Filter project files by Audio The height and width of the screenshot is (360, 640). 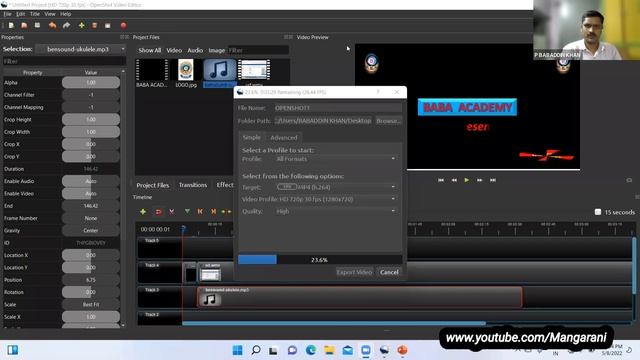point(195,50)
